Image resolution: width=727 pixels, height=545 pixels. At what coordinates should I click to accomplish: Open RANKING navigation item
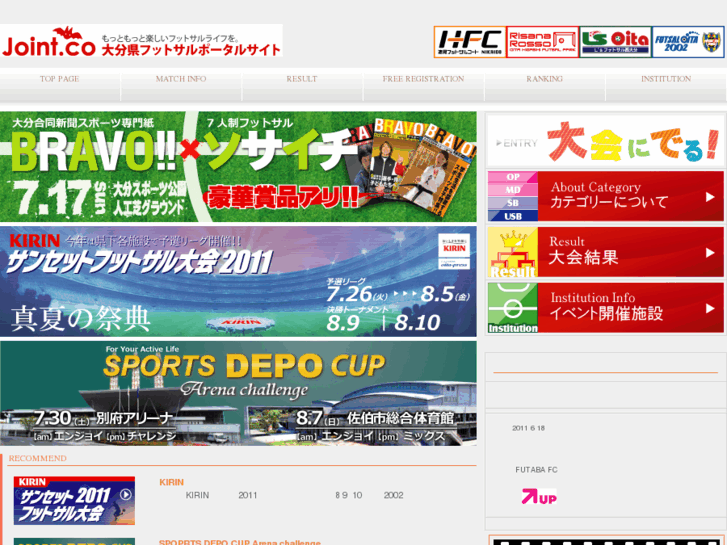(544, 79)
